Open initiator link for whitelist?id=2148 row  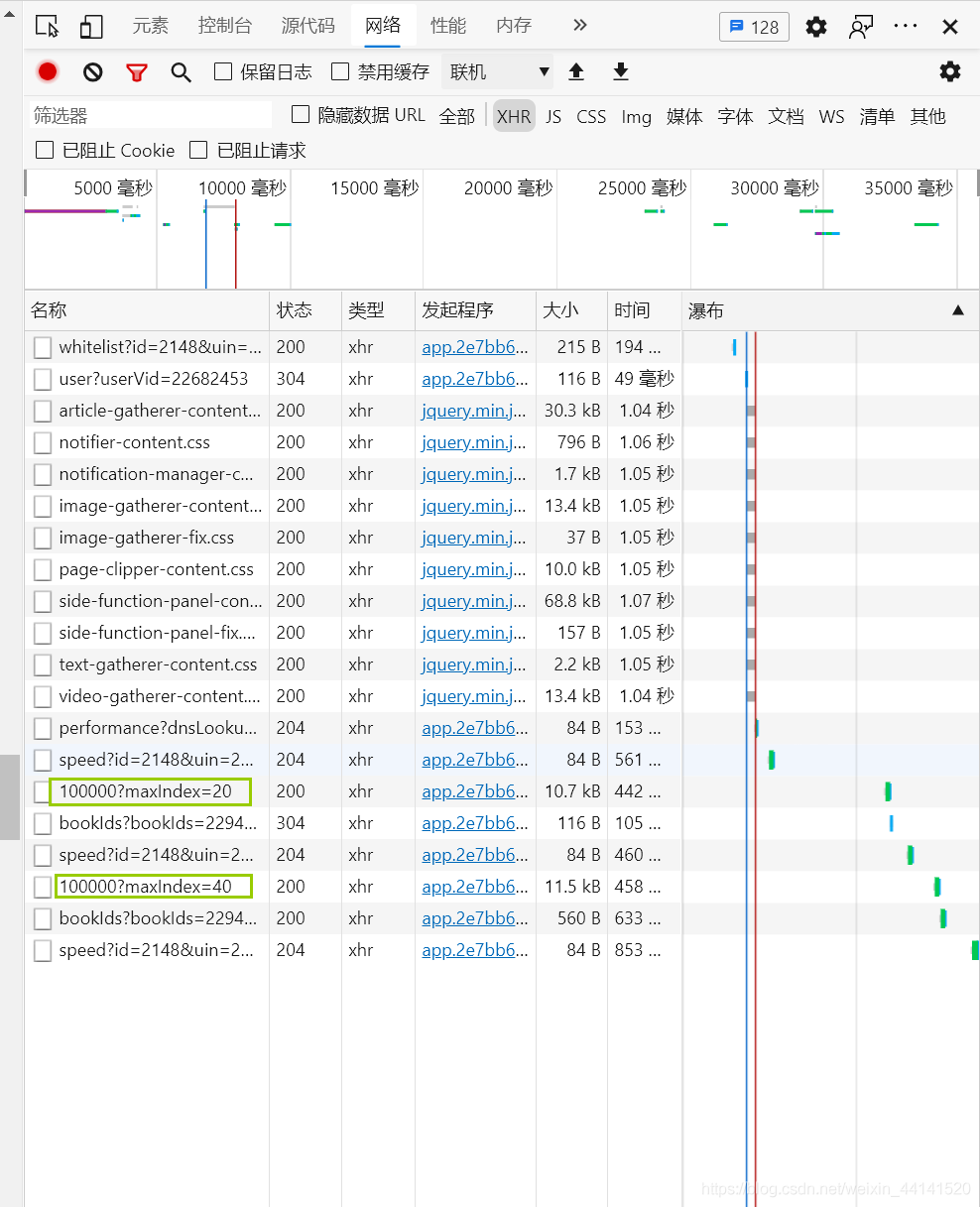click(475, 347)
